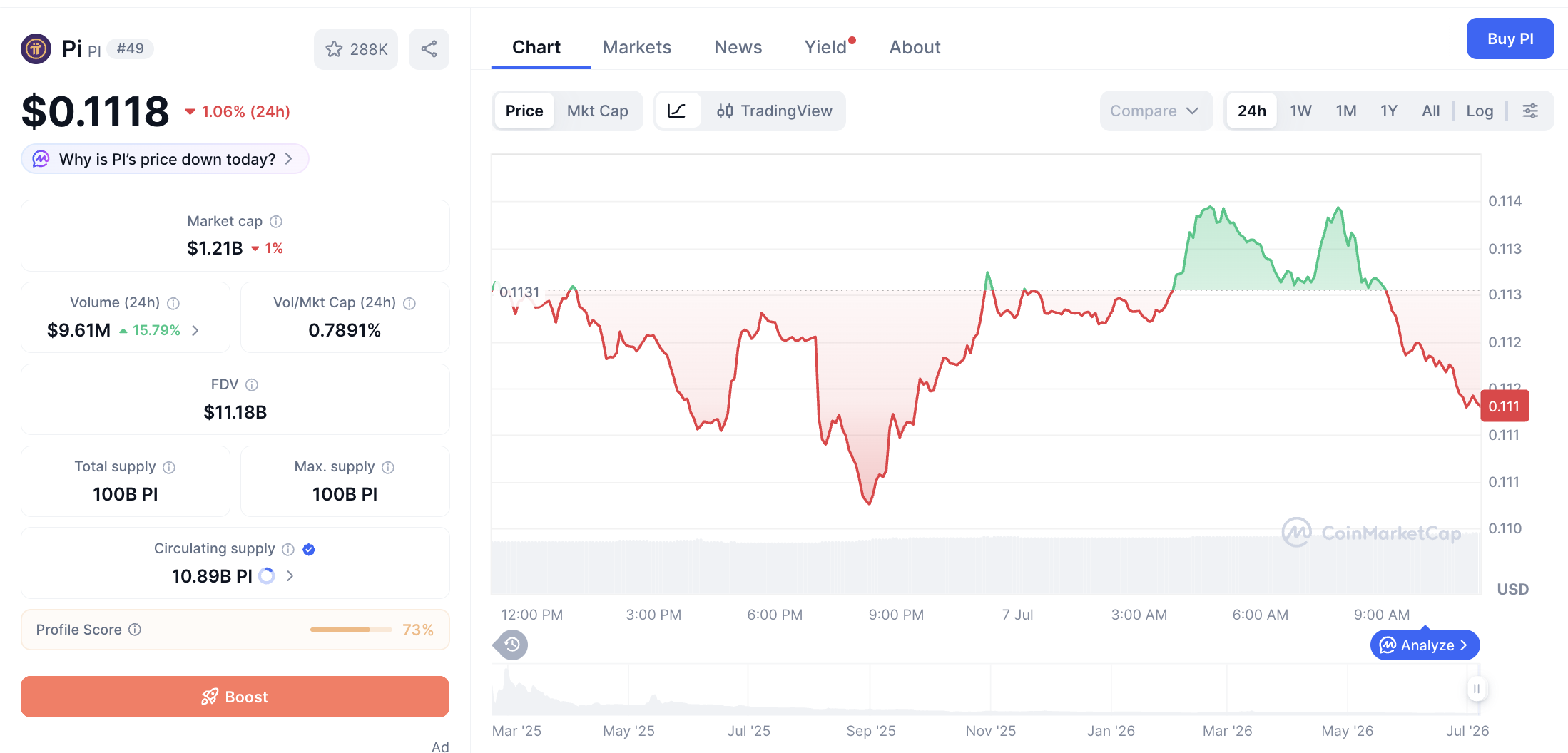This screenshot has height=753, width=1568.
Task: Expand Circulating supply details chevron
Action: (x=290, y=576)
